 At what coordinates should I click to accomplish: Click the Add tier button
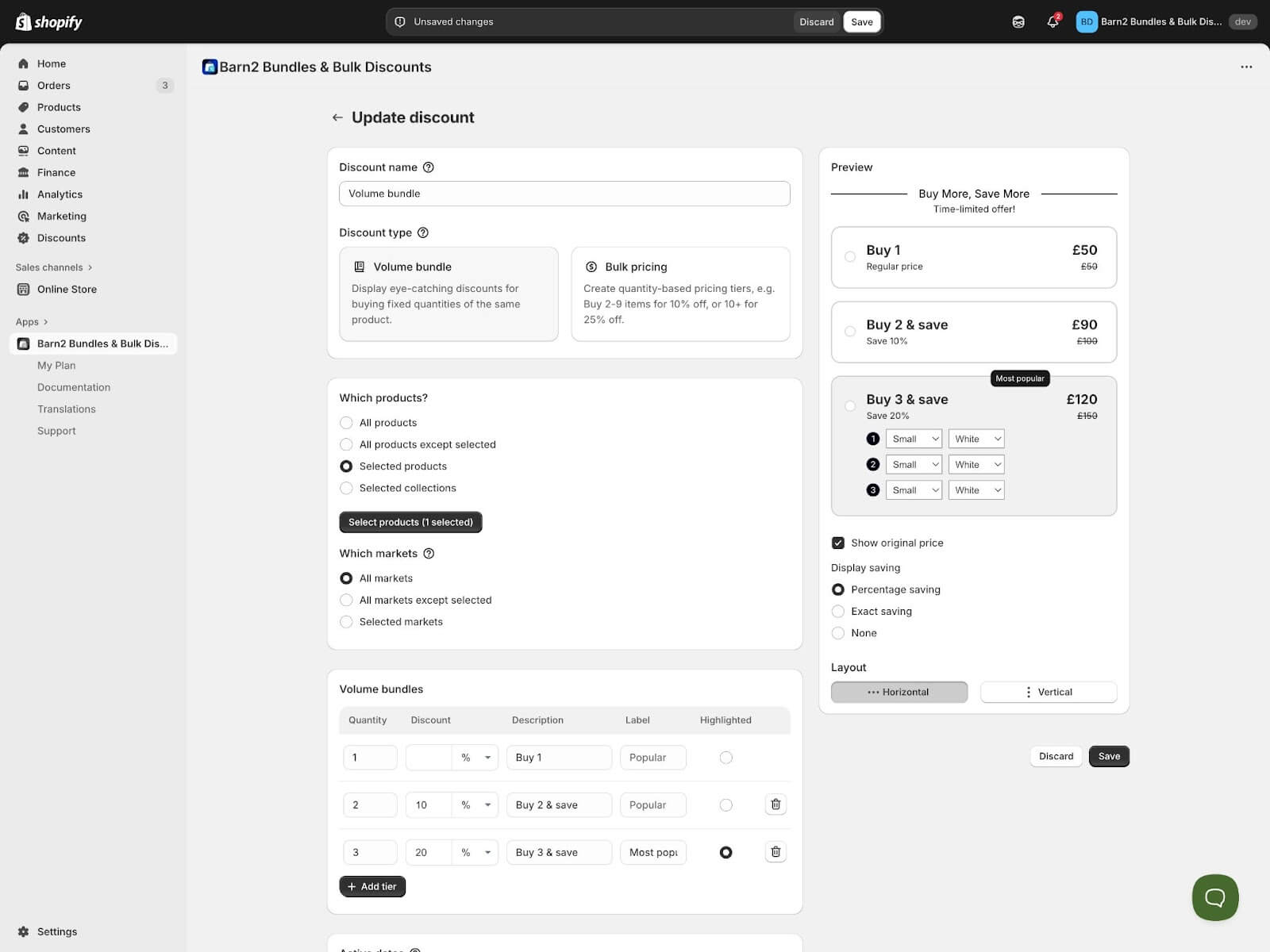tap(372, 887)
